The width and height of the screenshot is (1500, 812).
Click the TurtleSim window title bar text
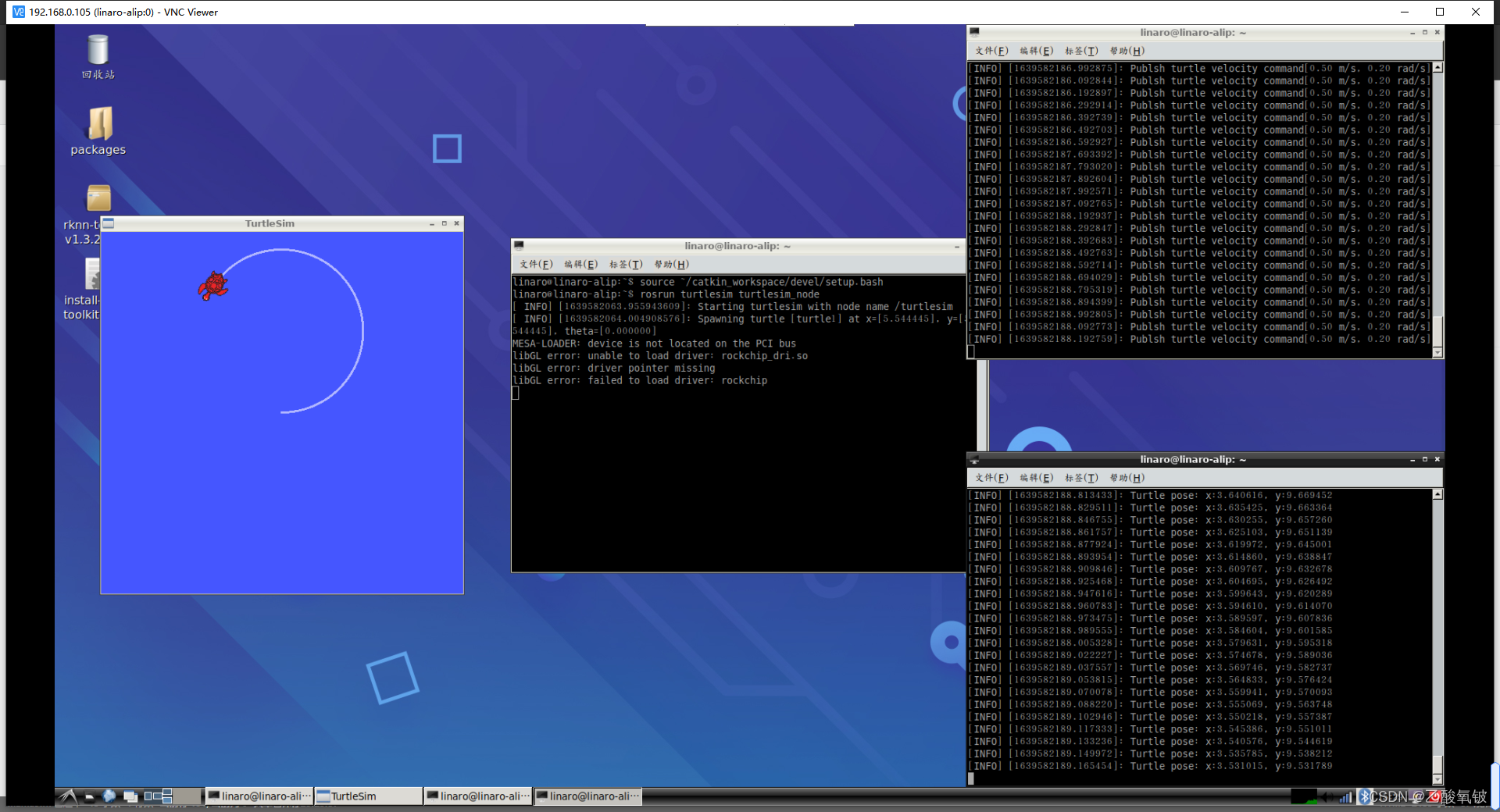coord(270,223)
